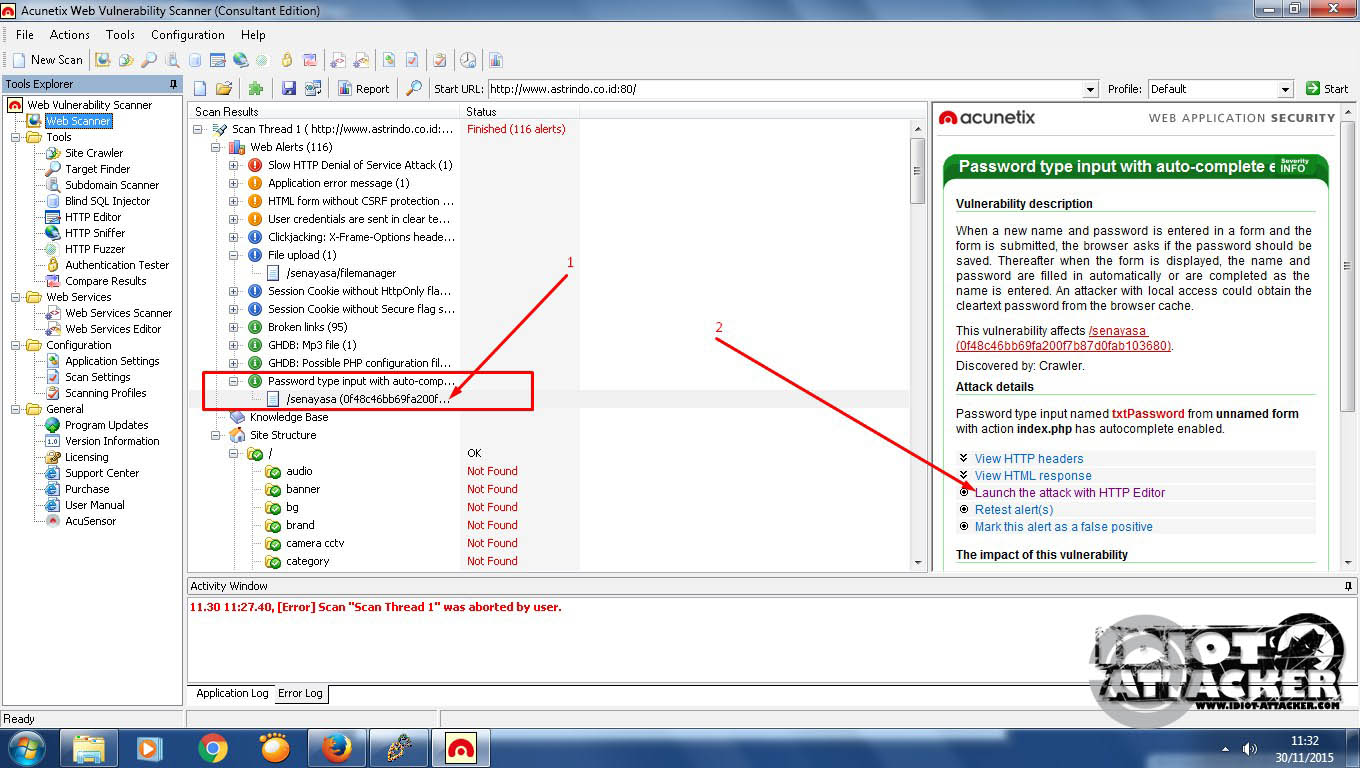Expand Broken links (95) node

click(x=234, y=327)
